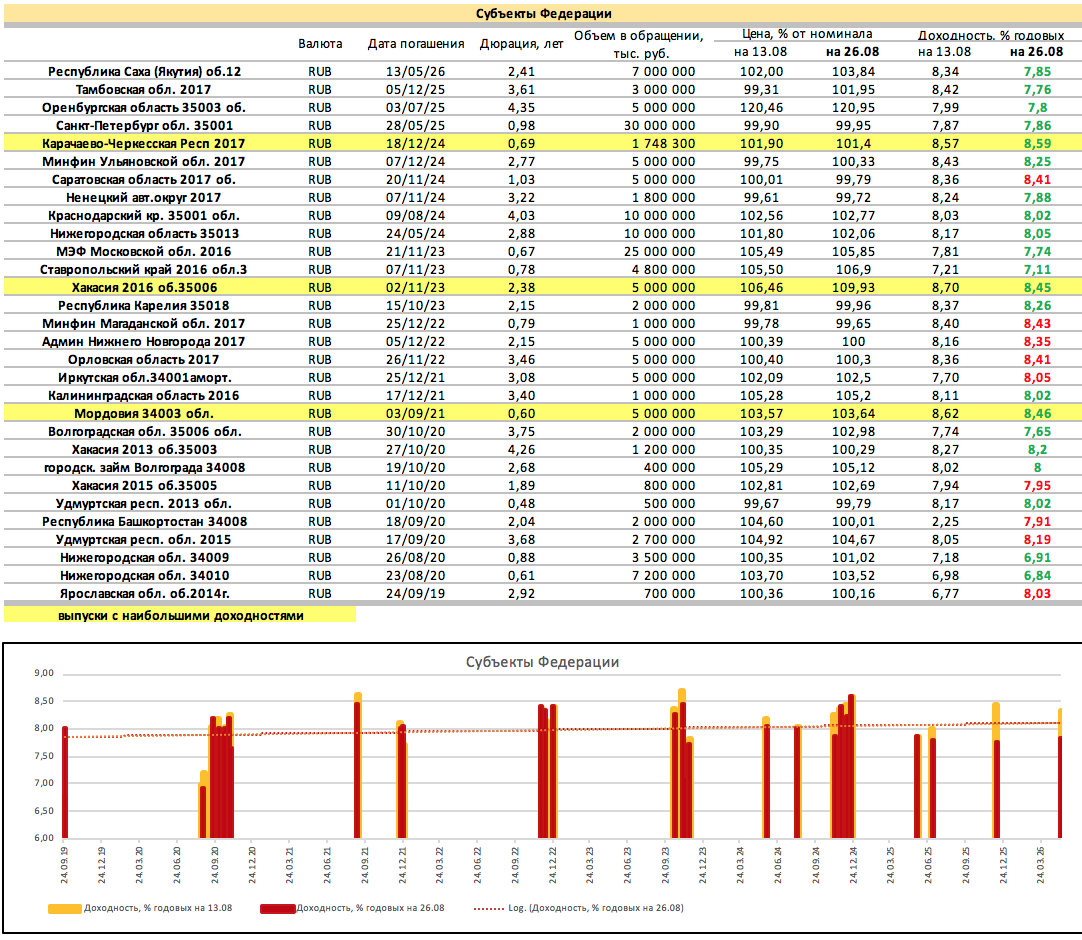This screenshot has height=940, width=1082.
Task: Click the yellow "выпуски с наибольшими доходностями" note
Action: point(180,616)
